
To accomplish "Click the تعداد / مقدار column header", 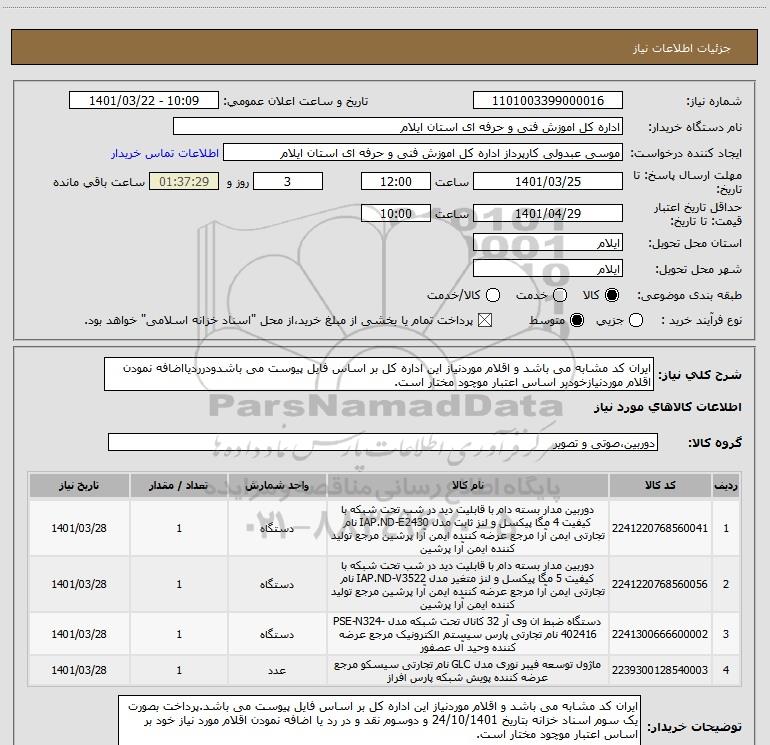I will coord(179,485).
